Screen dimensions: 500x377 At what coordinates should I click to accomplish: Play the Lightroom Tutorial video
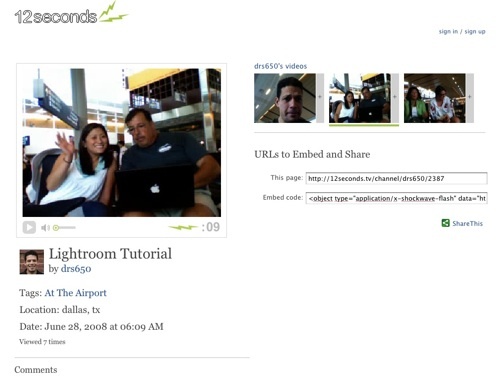pos(29,228)
